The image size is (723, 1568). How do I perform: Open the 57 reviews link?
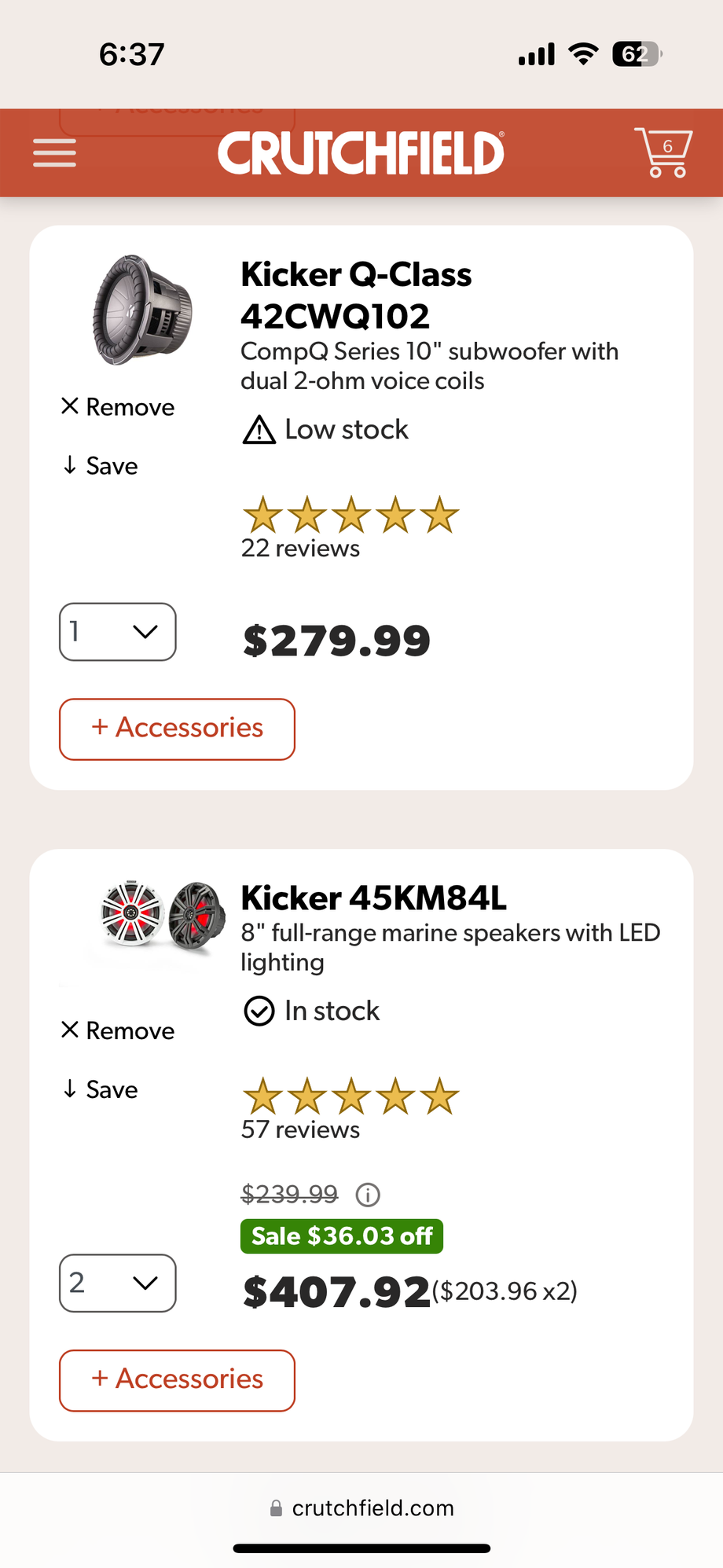[300, 1130]
